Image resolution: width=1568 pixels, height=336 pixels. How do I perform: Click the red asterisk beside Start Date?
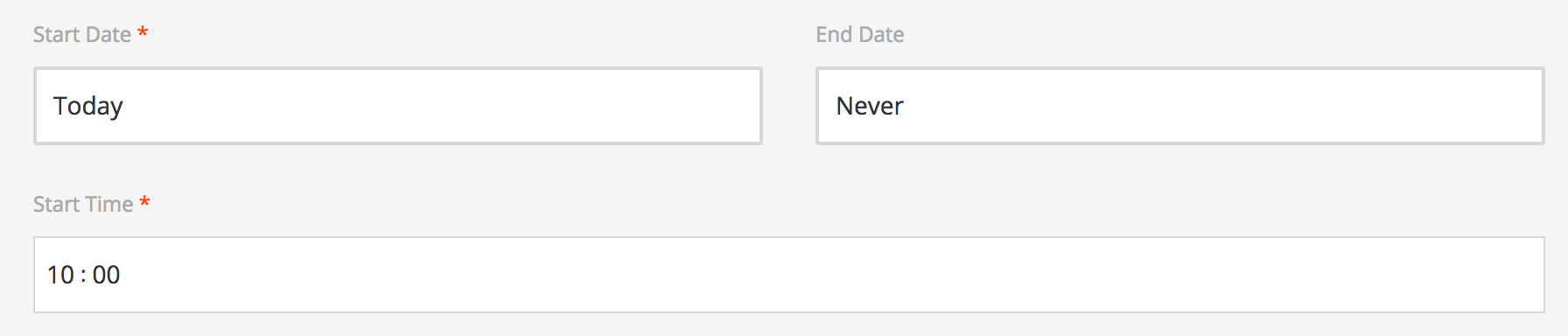click(143, 32)
